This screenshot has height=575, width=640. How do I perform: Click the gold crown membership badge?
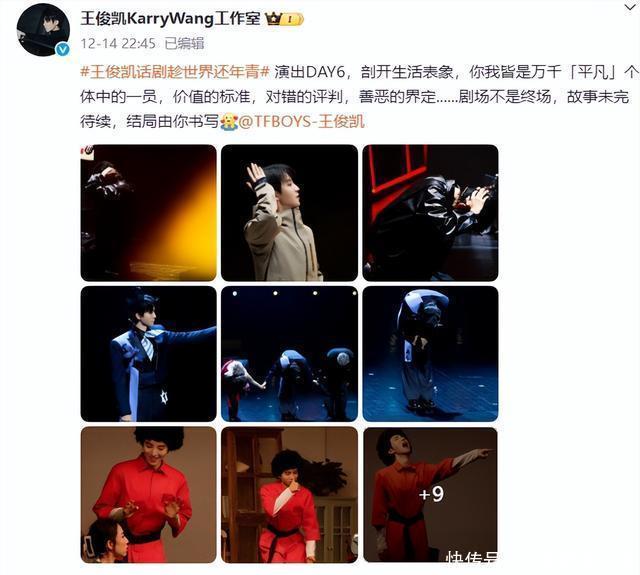(284, 19)
